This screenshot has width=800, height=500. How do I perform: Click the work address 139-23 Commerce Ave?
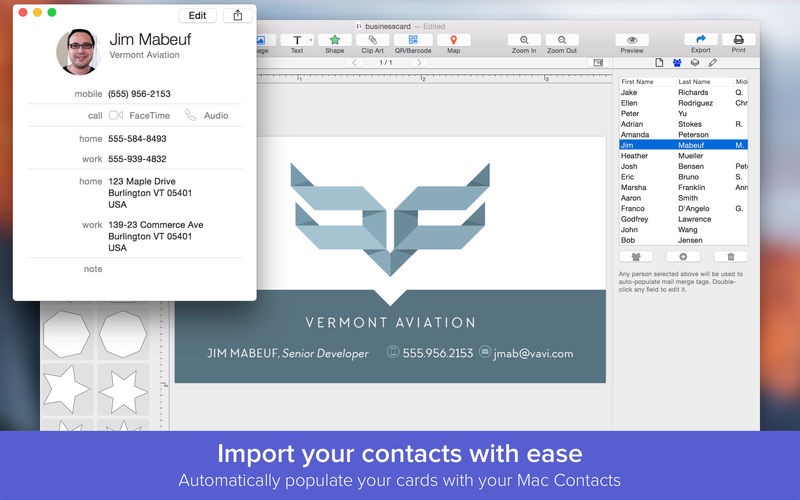click(x=156, y=236)
